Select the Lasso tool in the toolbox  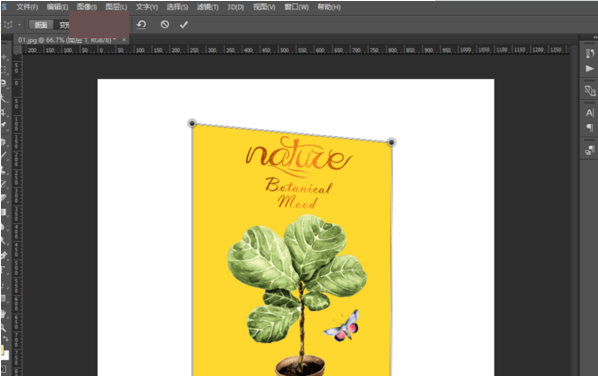point(4,84)
